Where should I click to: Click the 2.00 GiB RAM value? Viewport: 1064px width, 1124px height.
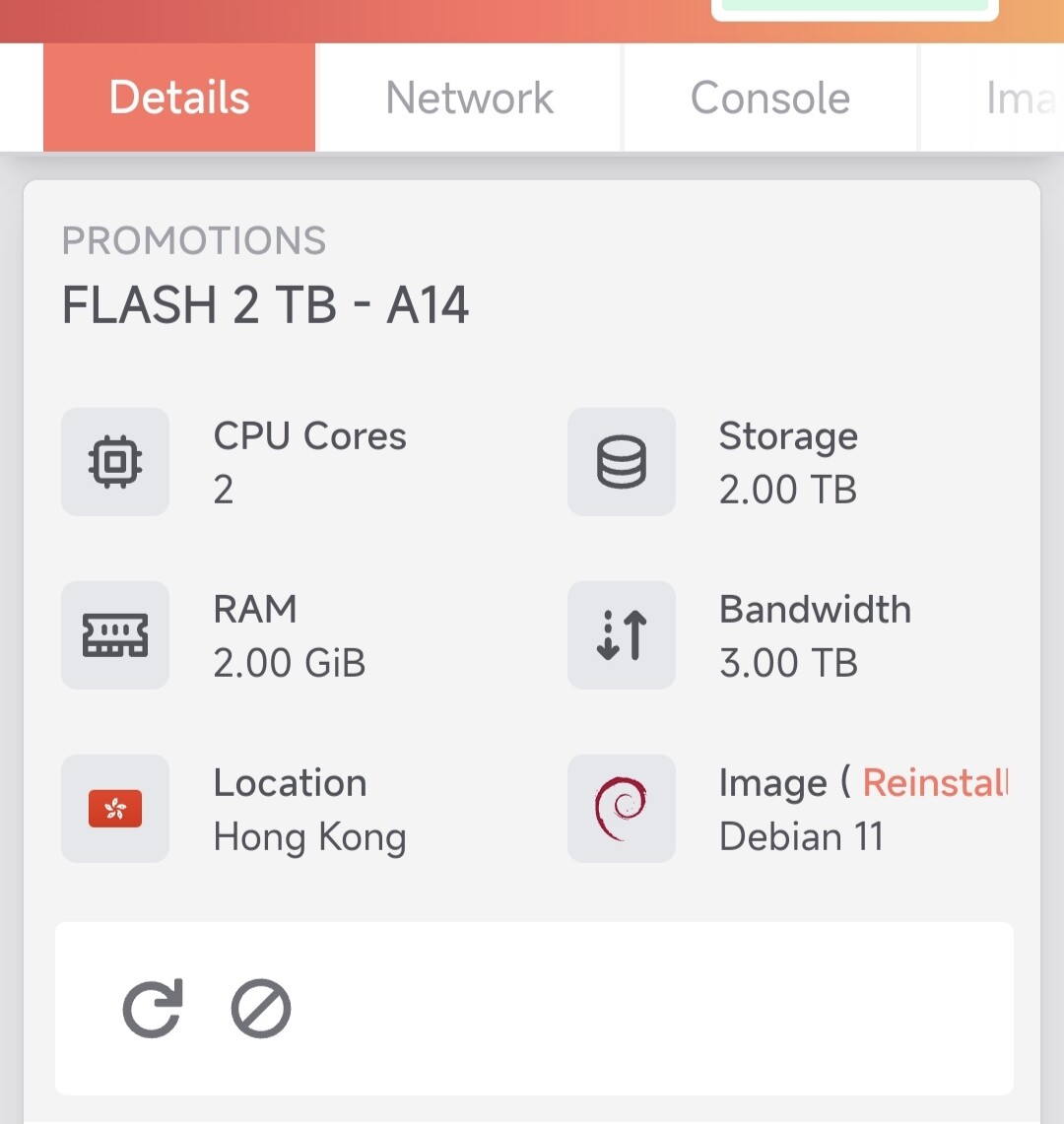click(290, 663)
